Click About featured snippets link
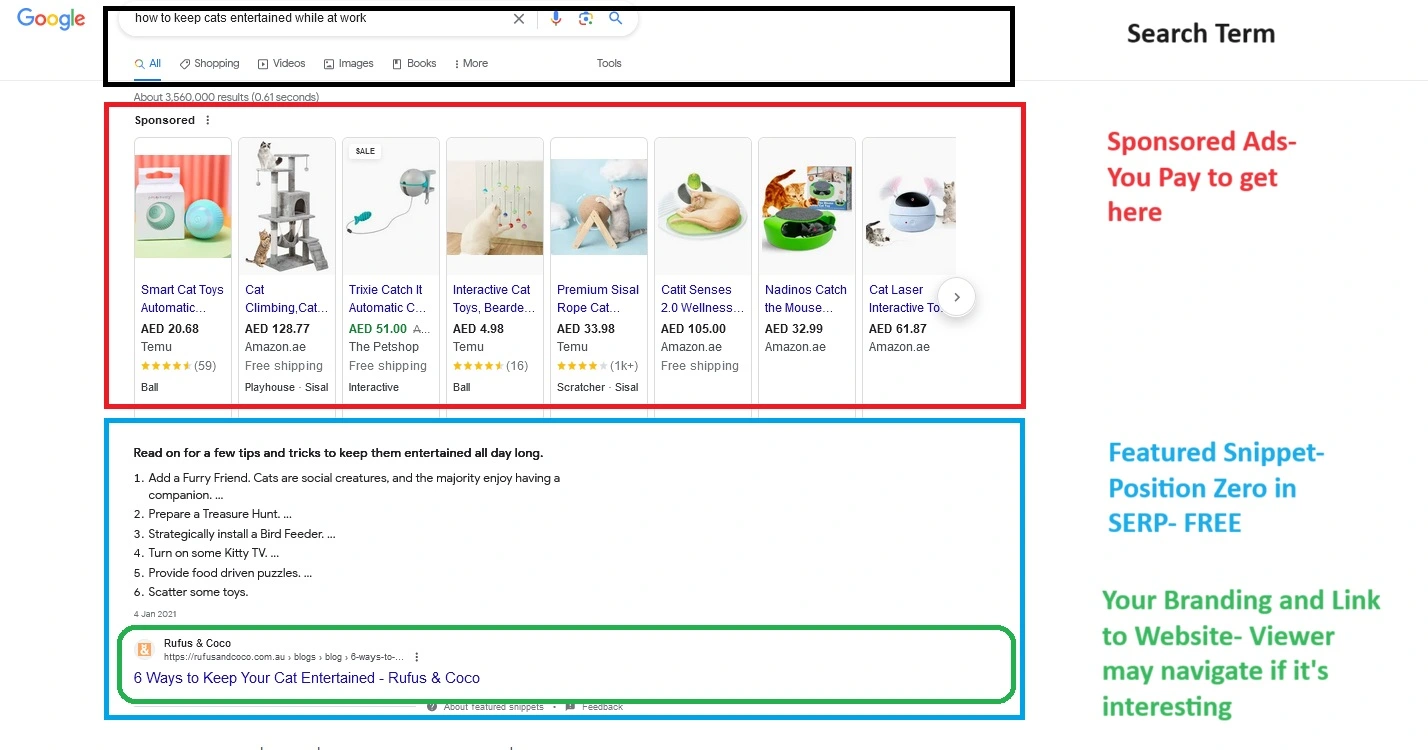 tap(494, 707)
